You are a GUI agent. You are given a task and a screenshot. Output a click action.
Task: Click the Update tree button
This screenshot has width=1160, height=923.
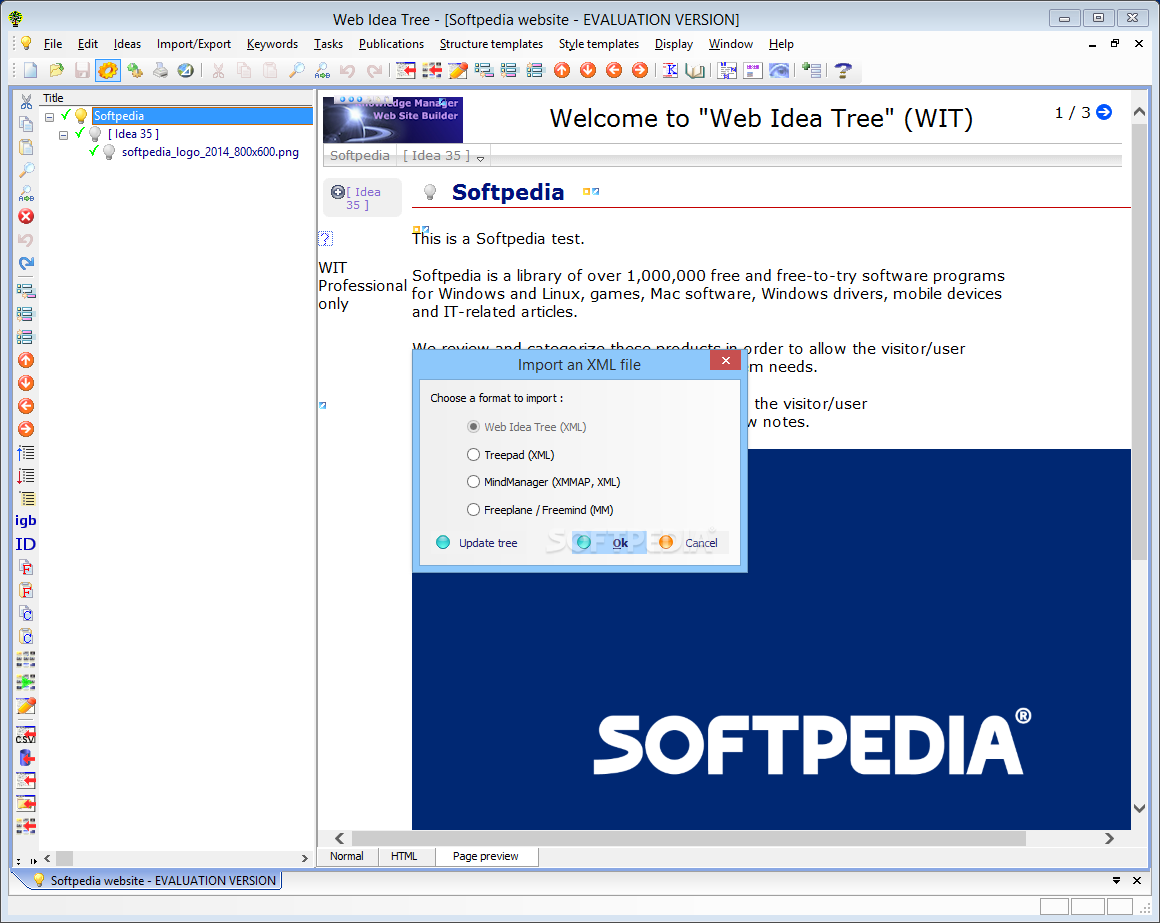pyautogui.click(x=478, y=543)
